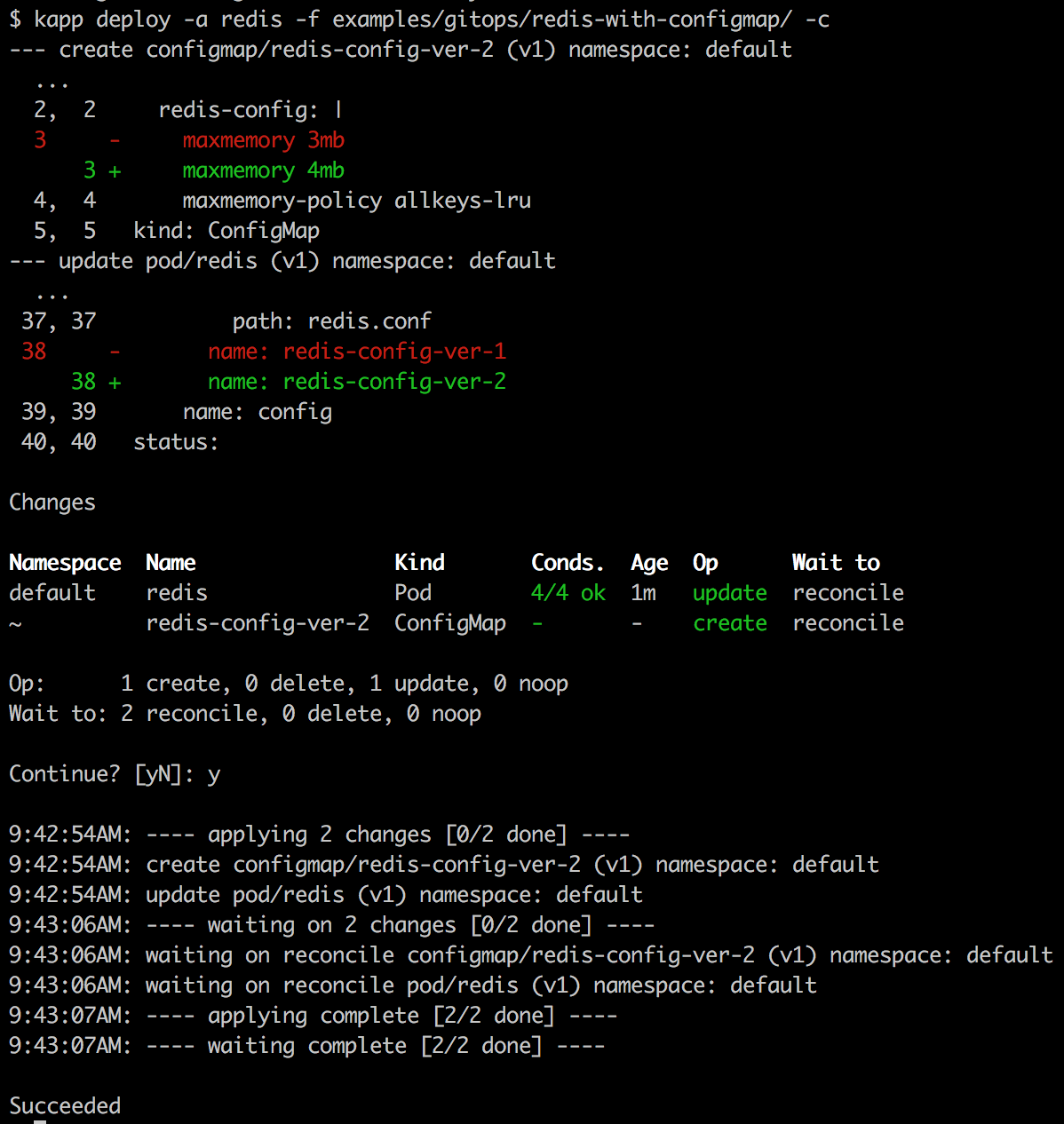Image resolution: width=1064 pixels, height=1124 pixels.
Task: Click the green 'update' operation in table
Action: pos(729,593)
